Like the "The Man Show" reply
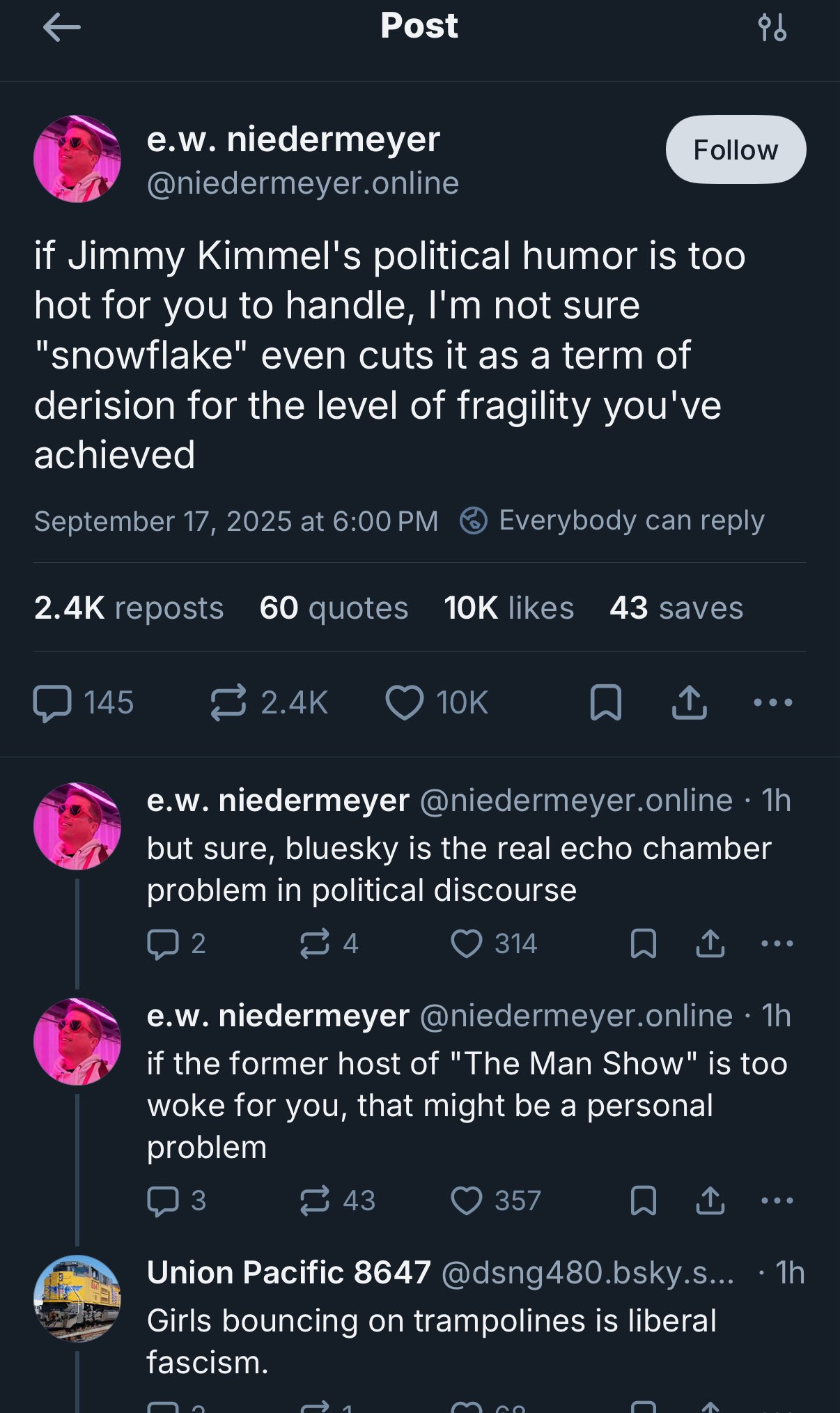The width and height of the screenshot is (840, 1413). [467, 1200]
